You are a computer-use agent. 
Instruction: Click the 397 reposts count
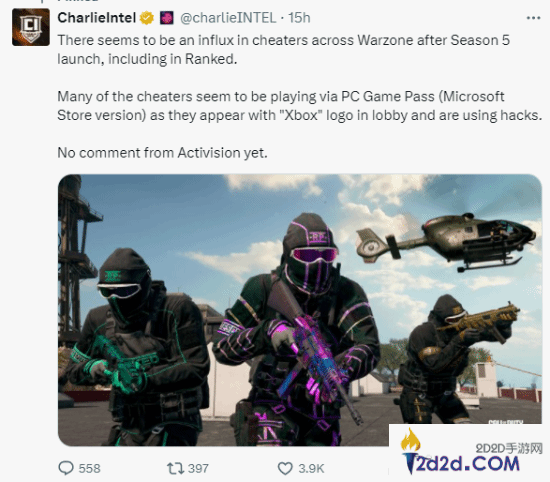tap(198, 468)
